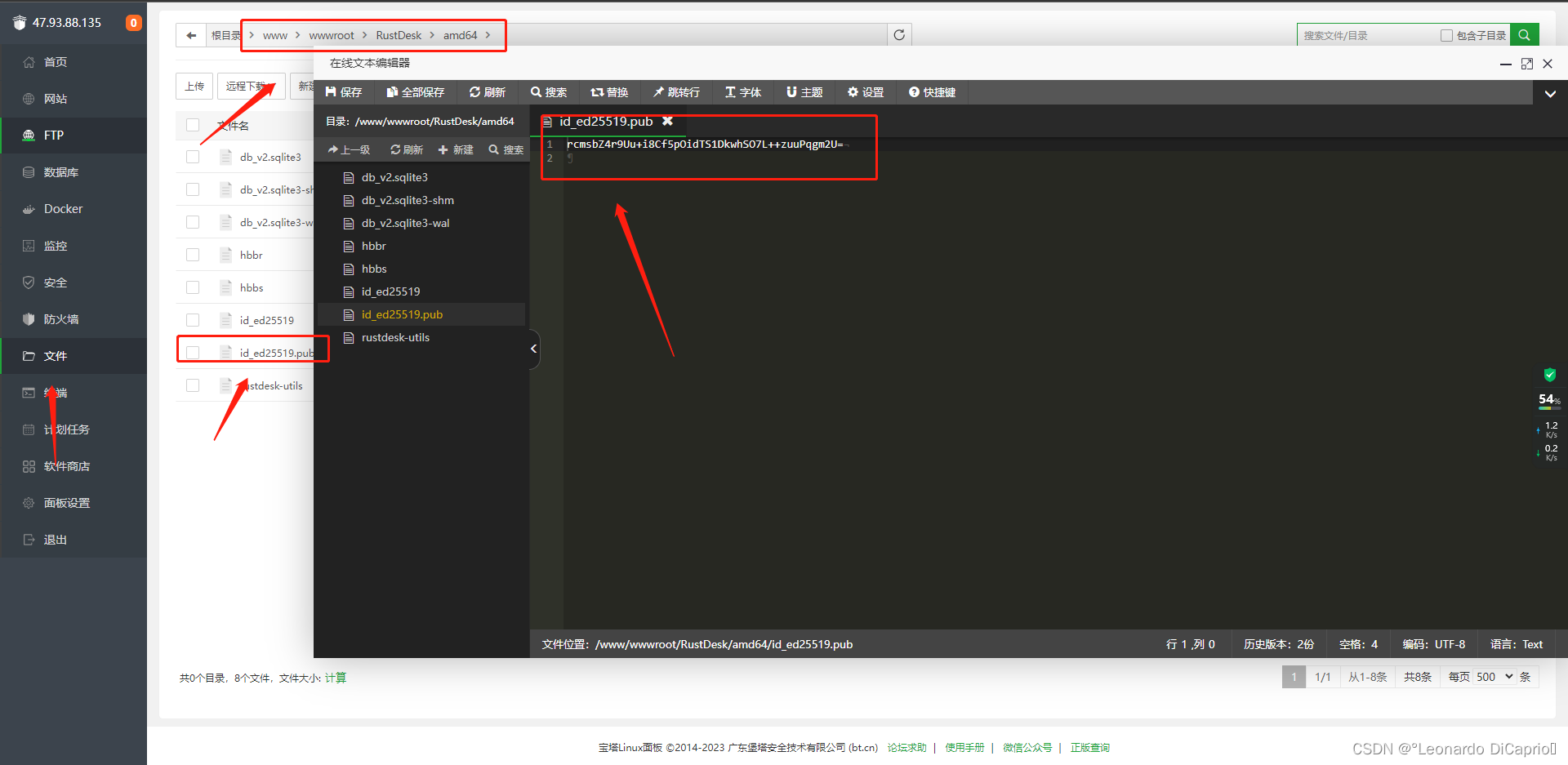The height and width of the screenshot is (765, 1568).
Task: Click the 54% load gauge on the right
Action: pos(1548,399)
